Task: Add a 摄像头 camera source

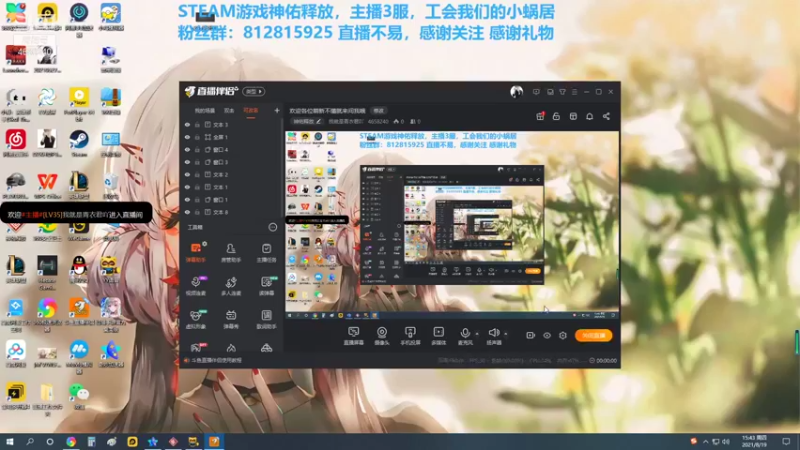Action: (382, 336)
